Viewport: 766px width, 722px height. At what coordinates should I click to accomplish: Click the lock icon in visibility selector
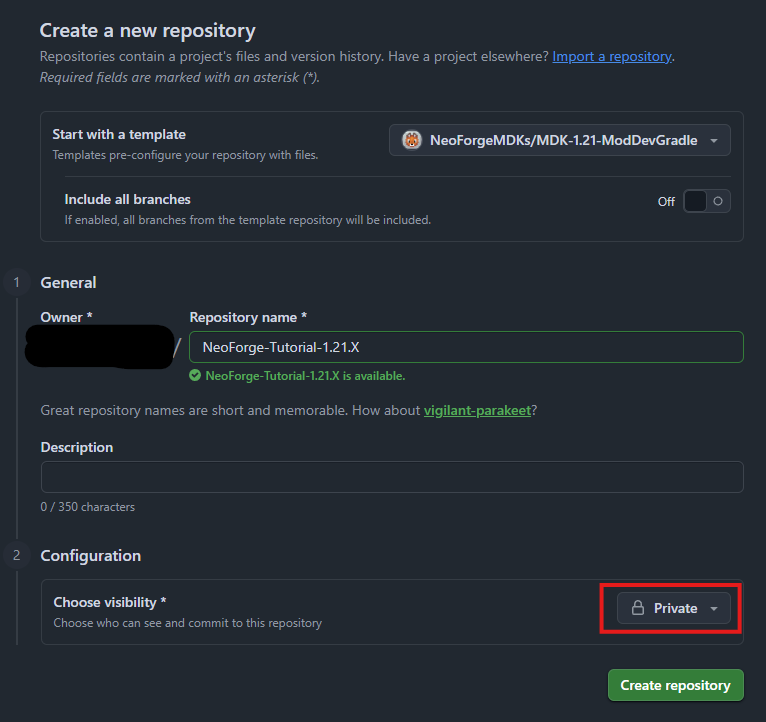(x=637, y=608)
